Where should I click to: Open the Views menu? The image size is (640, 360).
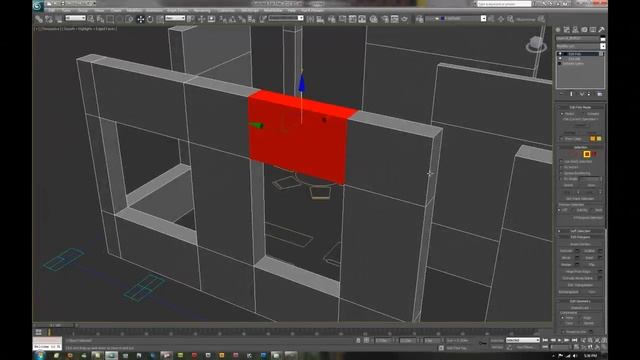(99, 11)
